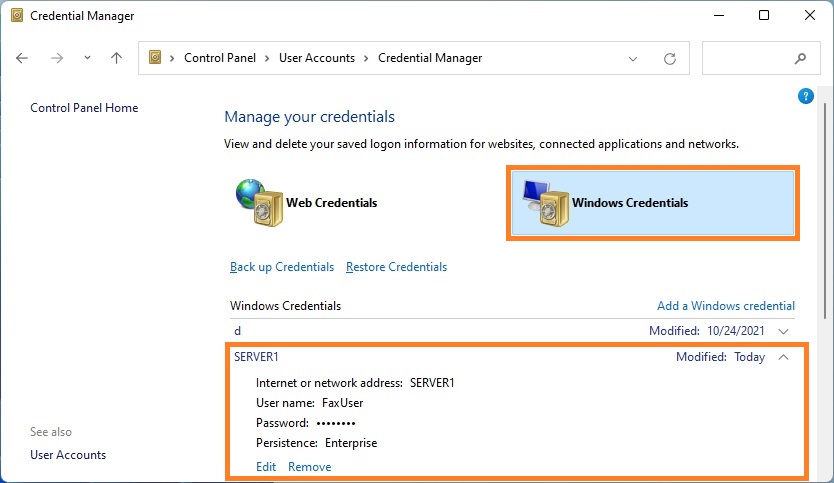Viewport: 834px width, 483px height.
Task: Remove the SERVER1 credential
Action: click(310, 467)
